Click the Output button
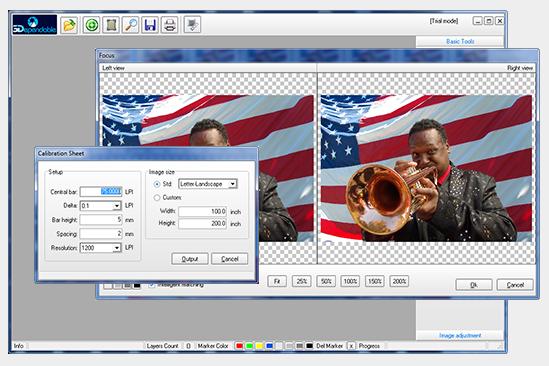This screenshot has width=549, height=366. (190, 259)
